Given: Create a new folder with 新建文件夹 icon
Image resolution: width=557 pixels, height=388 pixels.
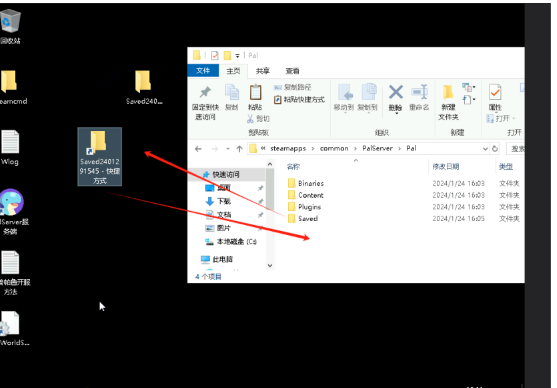Looking at the screenshot, I should tap(448, 92).
